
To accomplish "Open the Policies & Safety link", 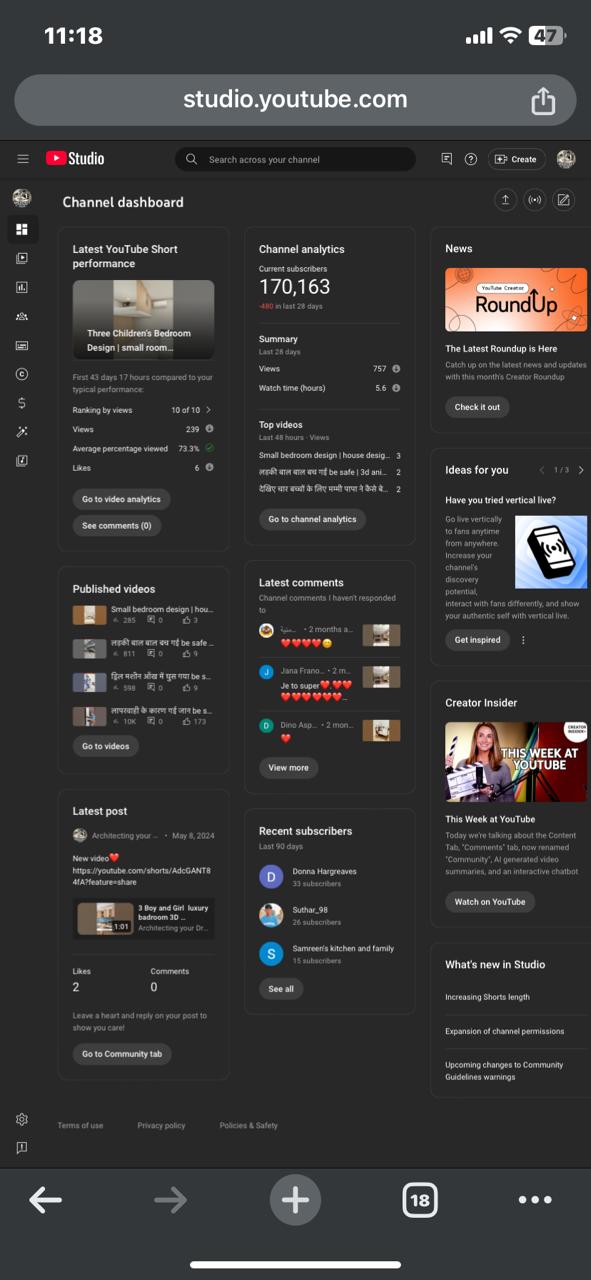I will [x=249, y=1125].
